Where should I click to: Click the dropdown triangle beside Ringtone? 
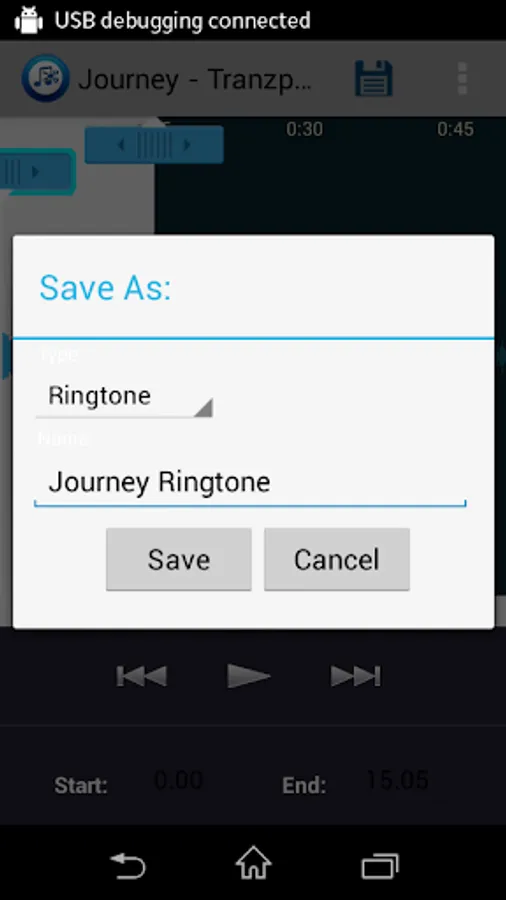click(x=203, y=407)
